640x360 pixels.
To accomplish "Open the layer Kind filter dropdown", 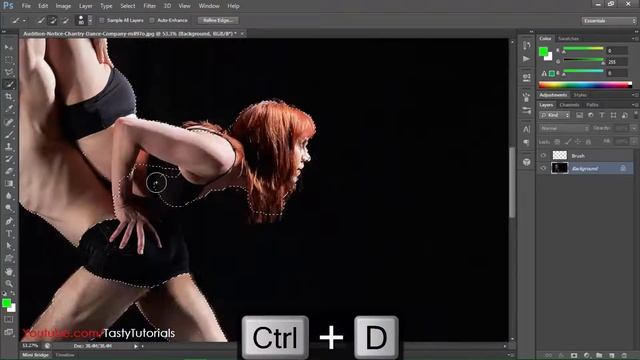I will coord(554,116).
